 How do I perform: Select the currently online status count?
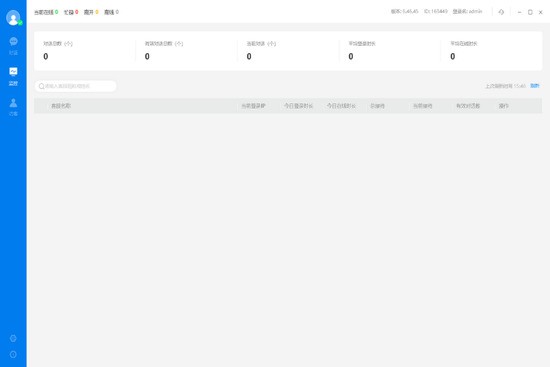click(x=46, y=12)
